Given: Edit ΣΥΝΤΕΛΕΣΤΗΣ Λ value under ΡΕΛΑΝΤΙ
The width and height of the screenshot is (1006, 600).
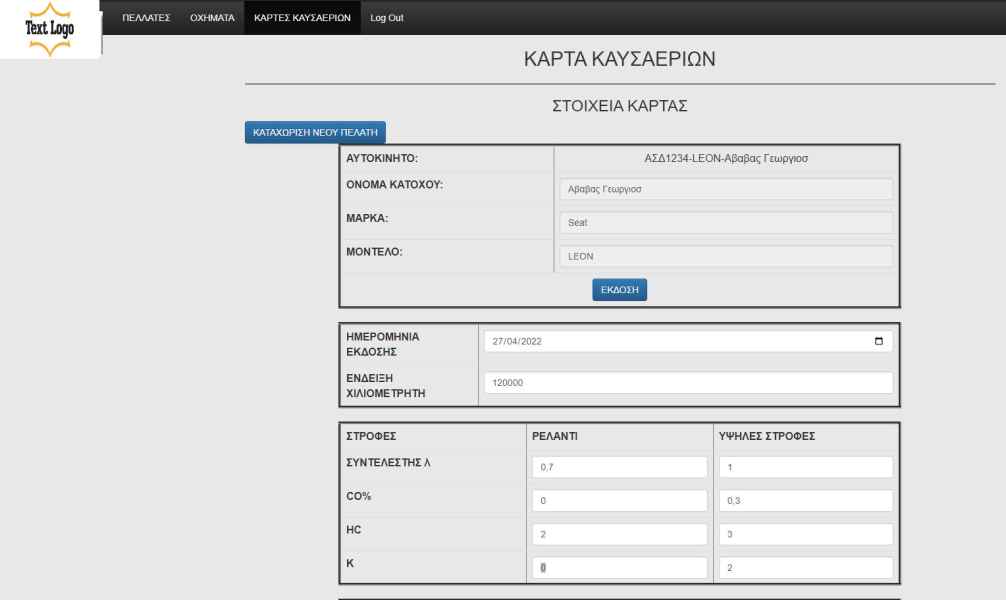Looking at the screenshot, I should coord(619,467).
